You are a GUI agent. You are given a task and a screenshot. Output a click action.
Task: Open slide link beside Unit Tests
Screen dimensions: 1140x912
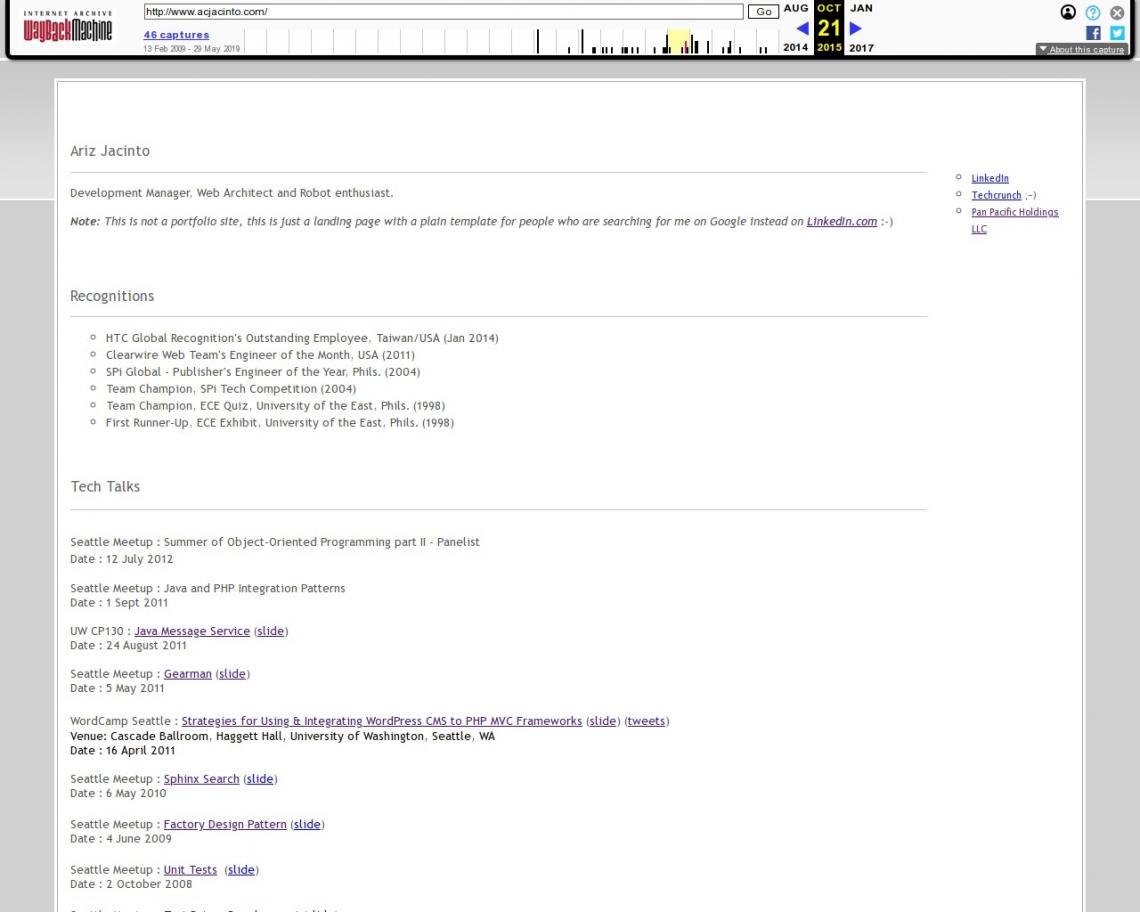(241, 870)
